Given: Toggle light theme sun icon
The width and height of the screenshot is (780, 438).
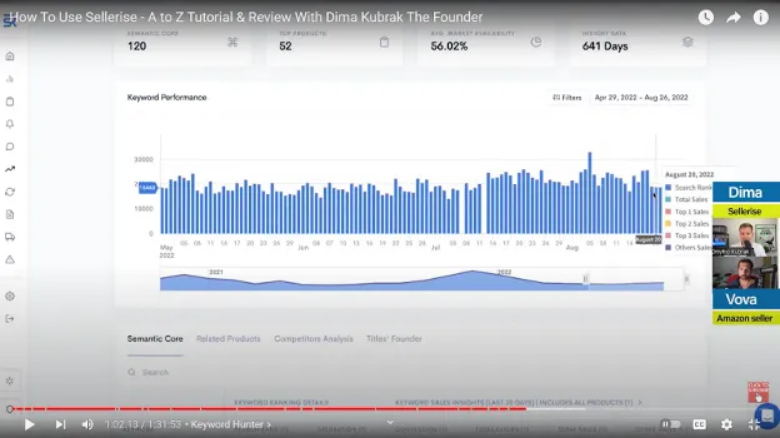Looking at the screenshot, I should (10, 381).
